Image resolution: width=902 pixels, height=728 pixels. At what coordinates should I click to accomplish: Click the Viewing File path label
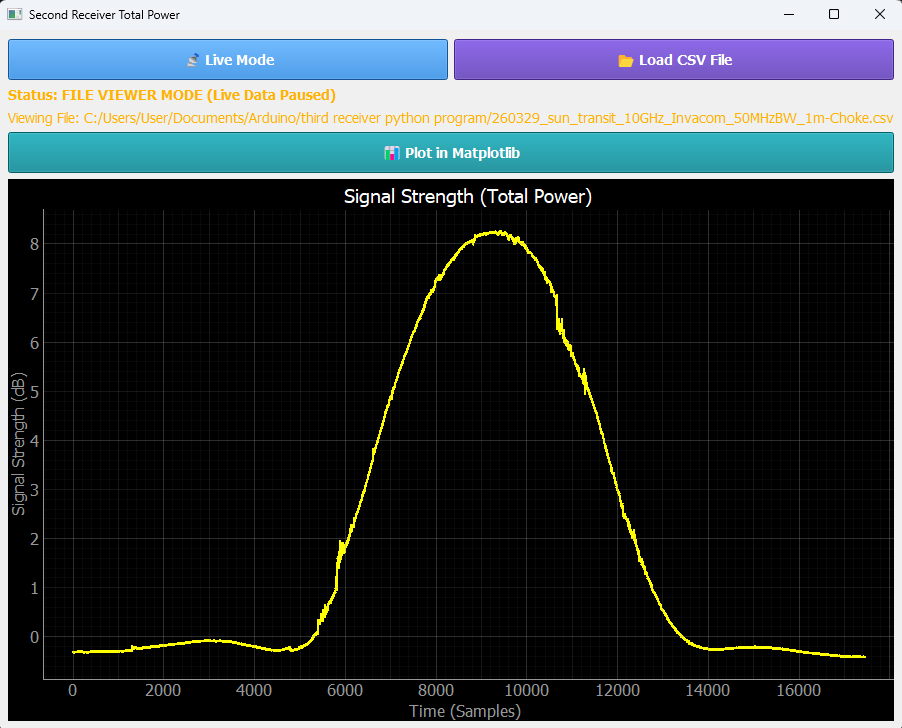pos(450,118)
